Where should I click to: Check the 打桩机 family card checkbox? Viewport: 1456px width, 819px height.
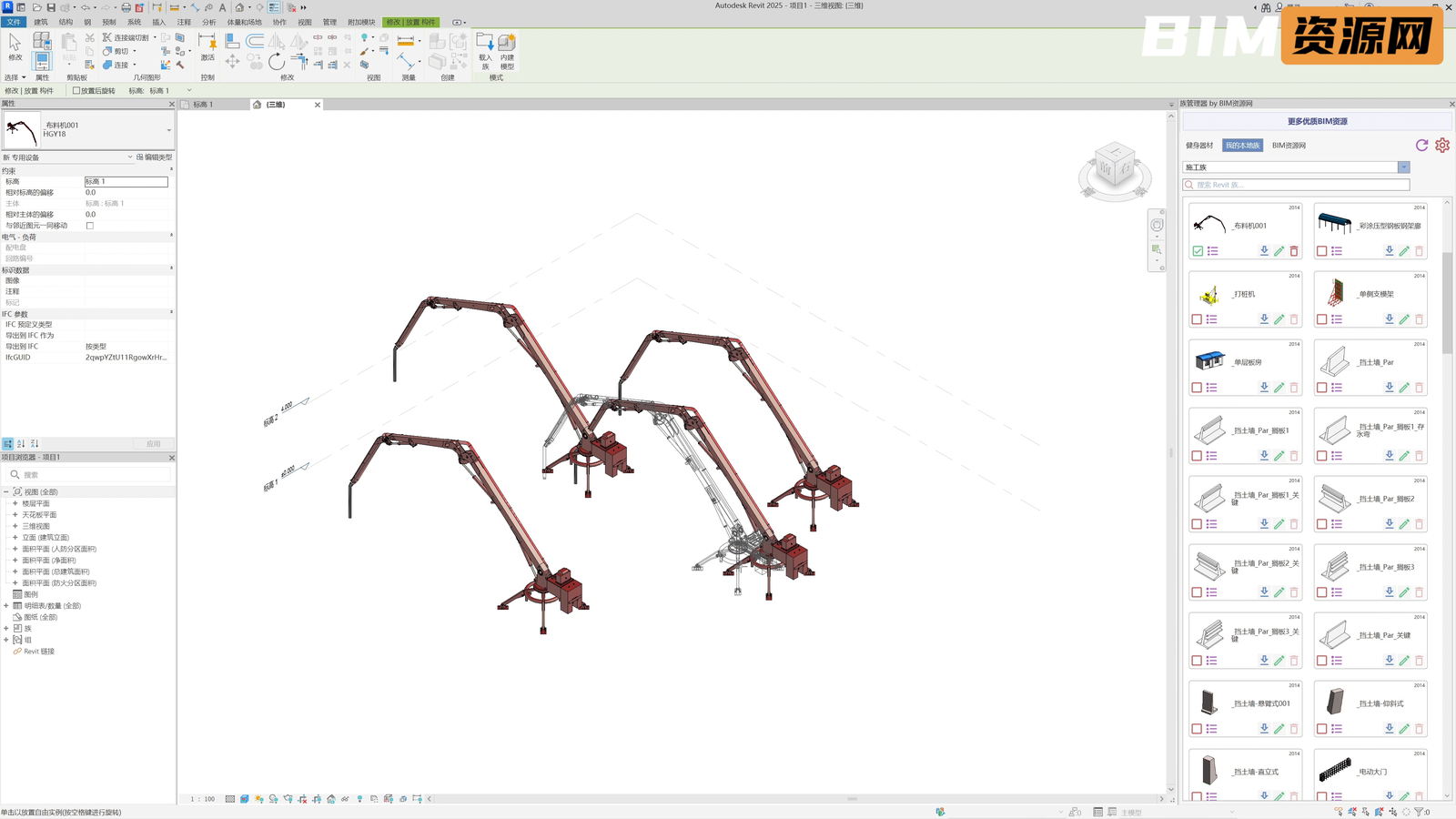[x=1198, y=319]
